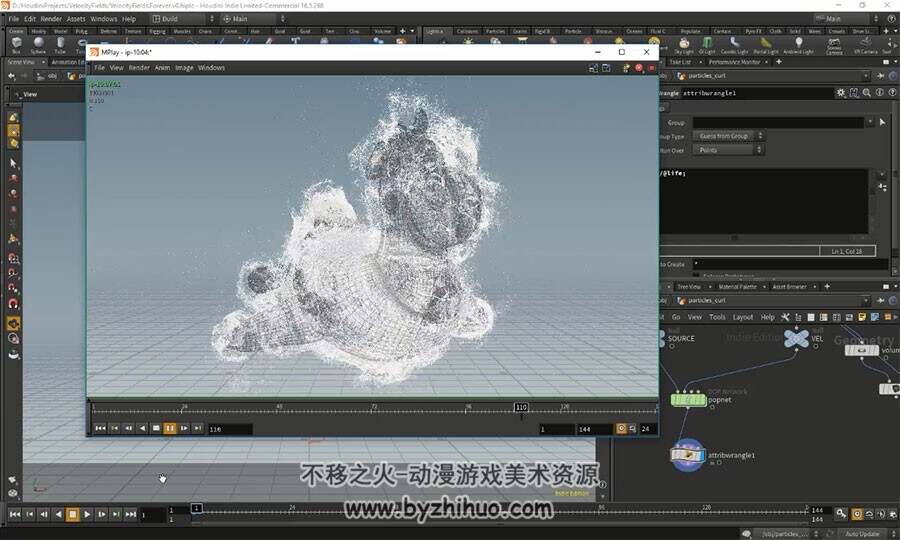Pause playback in MPlay

(170, 428)
